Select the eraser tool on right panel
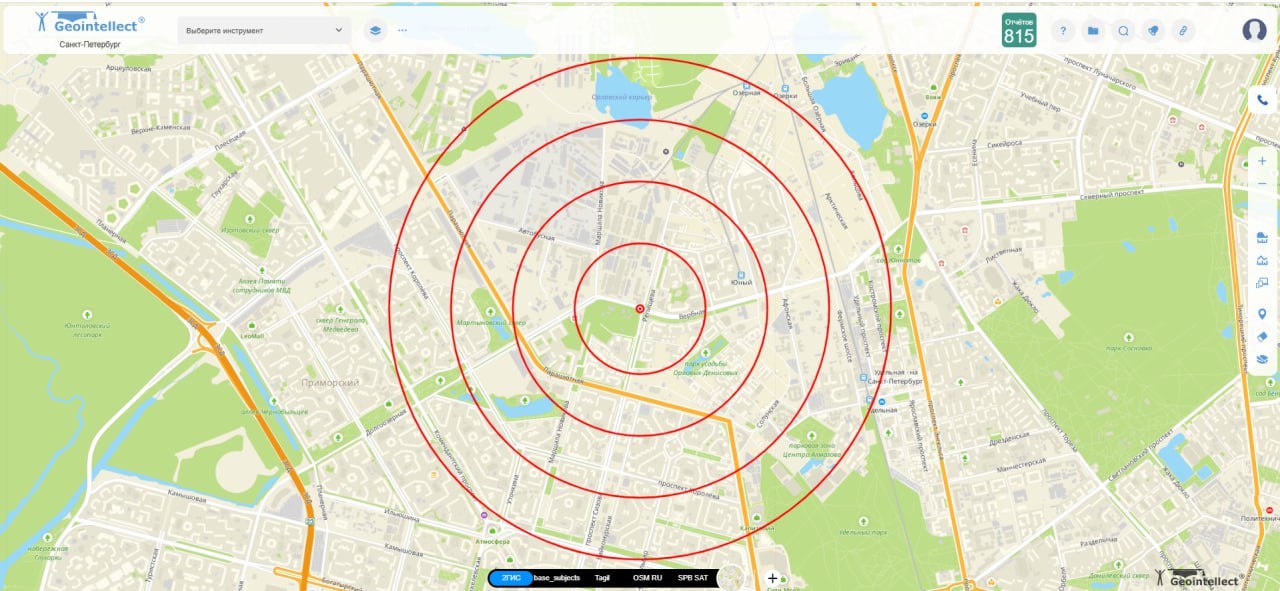The width and height of the screenshot is (1280, 591). 1262,337
